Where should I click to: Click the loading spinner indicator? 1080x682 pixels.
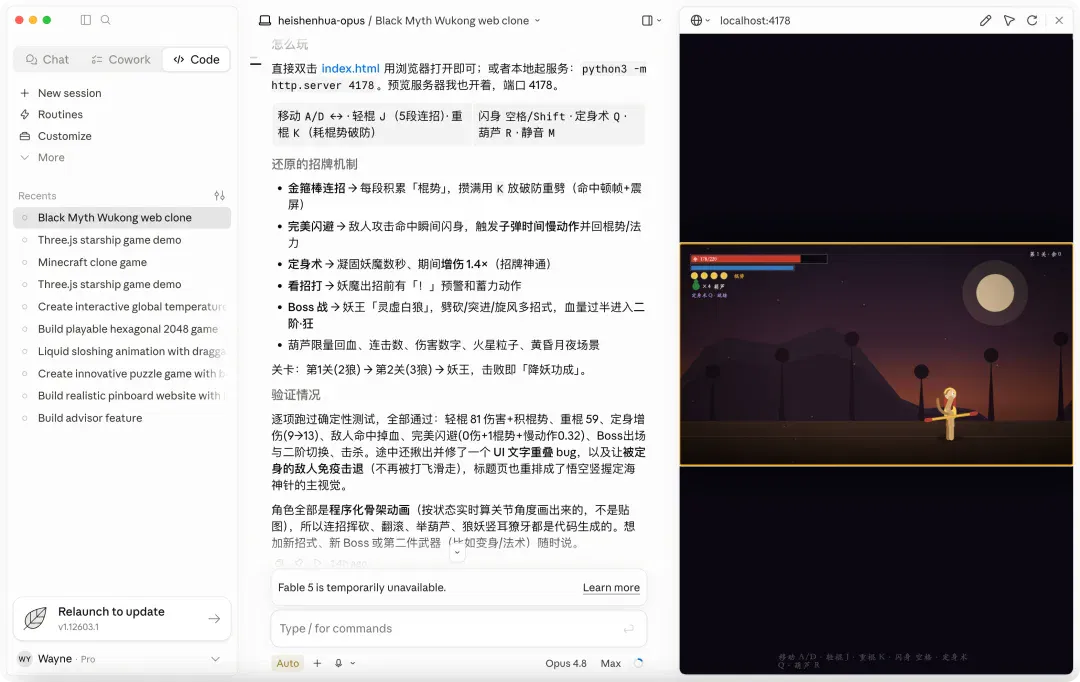(638, 663)
